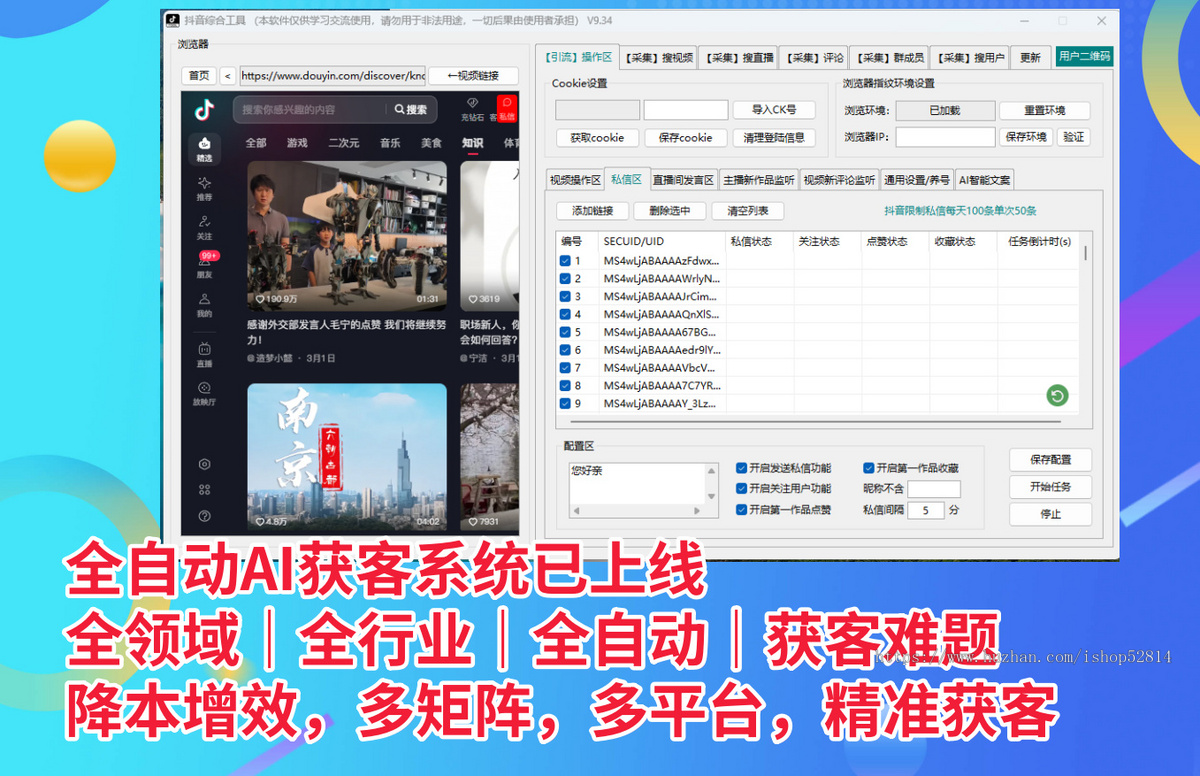Image resolution: width=1200 pixels, height=776 pixels.
Task: Toggle checkbox for row 2
Action: 565,279
